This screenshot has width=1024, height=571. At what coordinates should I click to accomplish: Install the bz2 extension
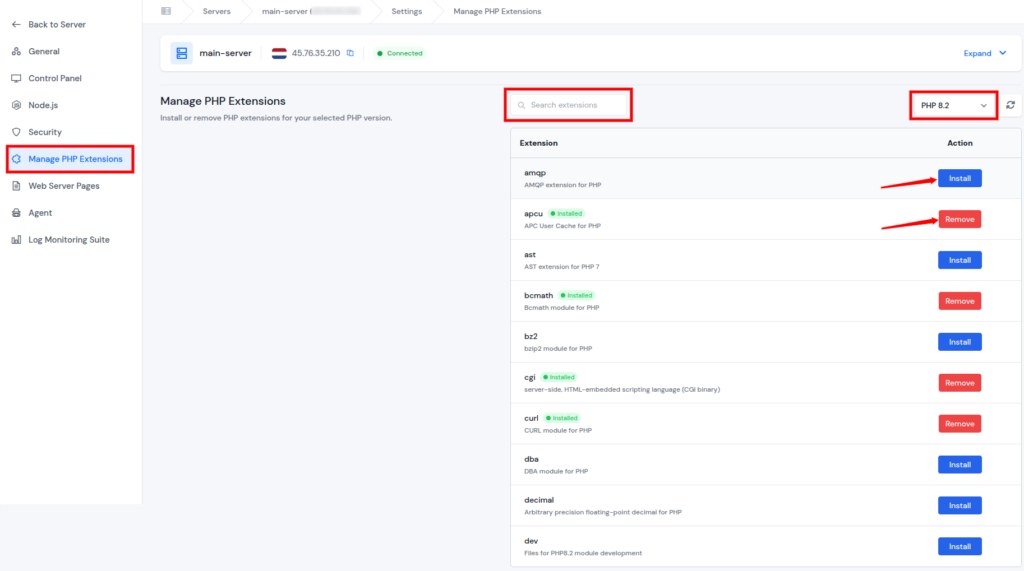pyautogui.click(x=959, y=342)
